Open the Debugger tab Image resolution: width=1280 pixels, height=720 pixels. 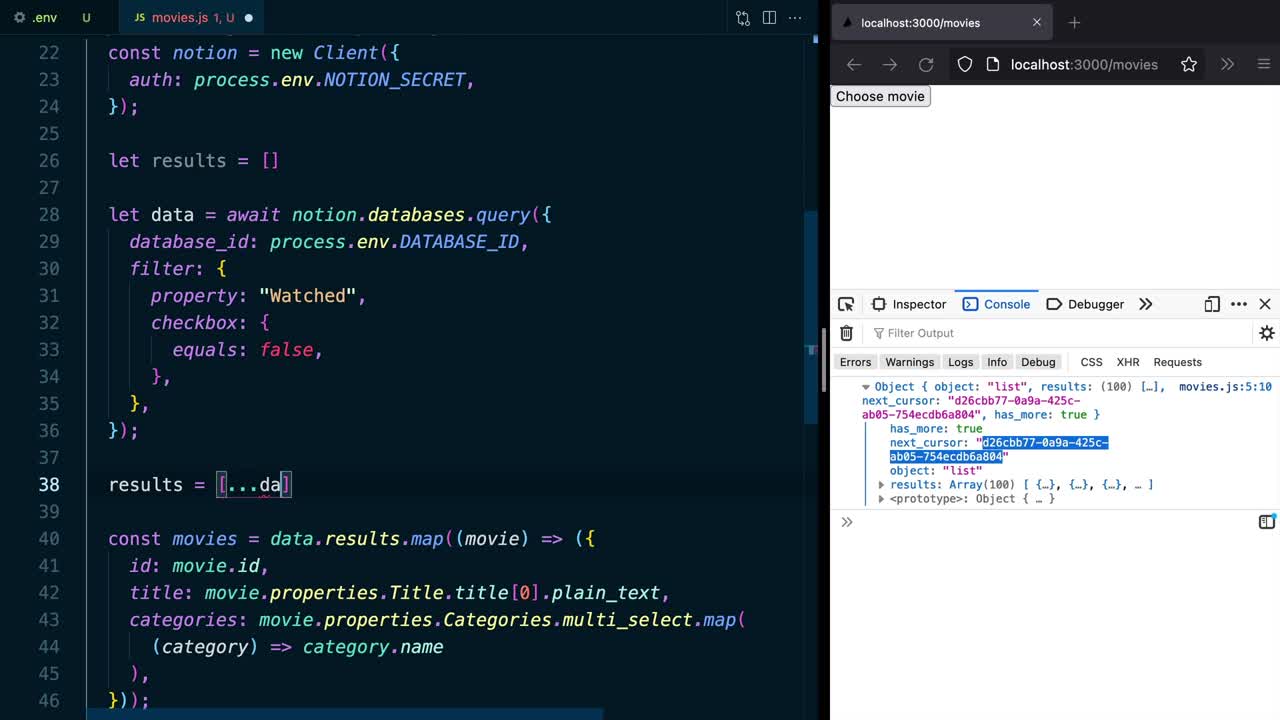coord(1096,304)
